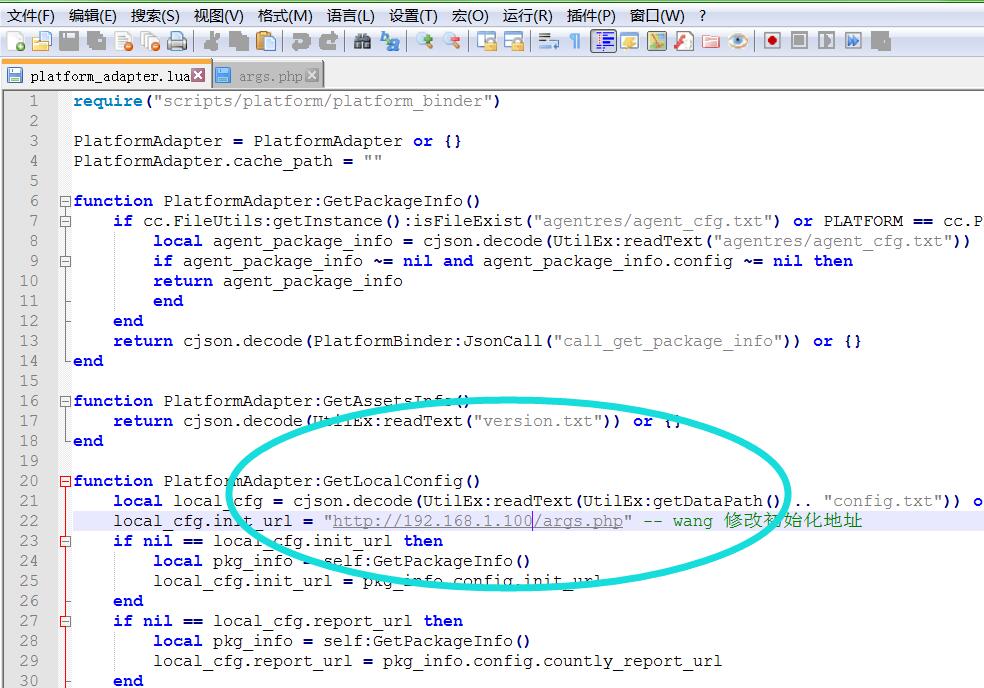Image resolution: width=984 pixels, height=688 pixels.
Task: Click the Zoom In magnifier icon
Action: pyautogui.click(x=426, y=41)
